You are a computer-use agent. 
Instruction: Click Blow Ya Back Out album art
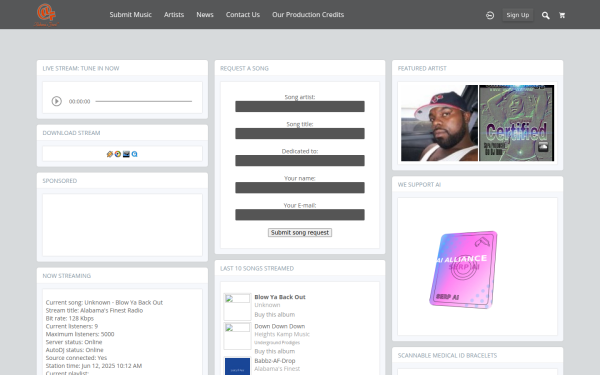[237, 307]
